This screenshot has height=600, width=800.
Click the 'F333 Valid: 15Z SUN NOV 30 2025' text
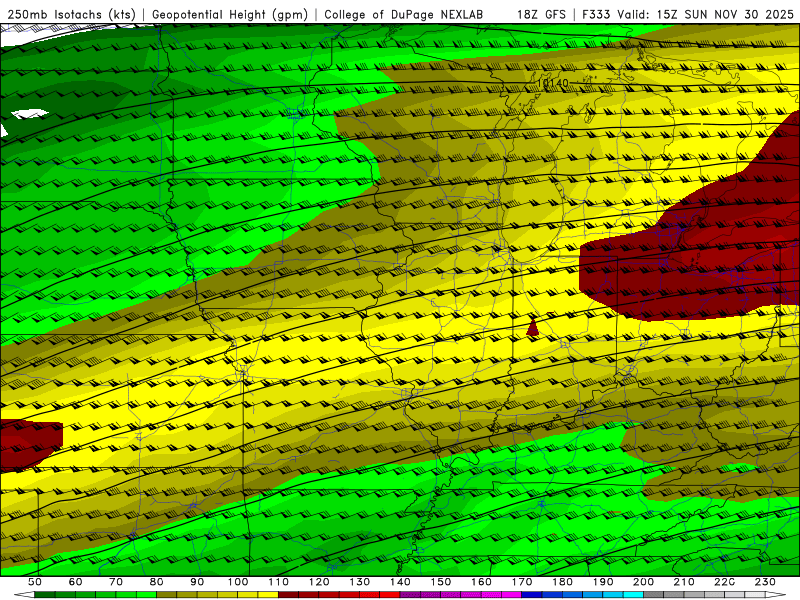click(688, 15)
